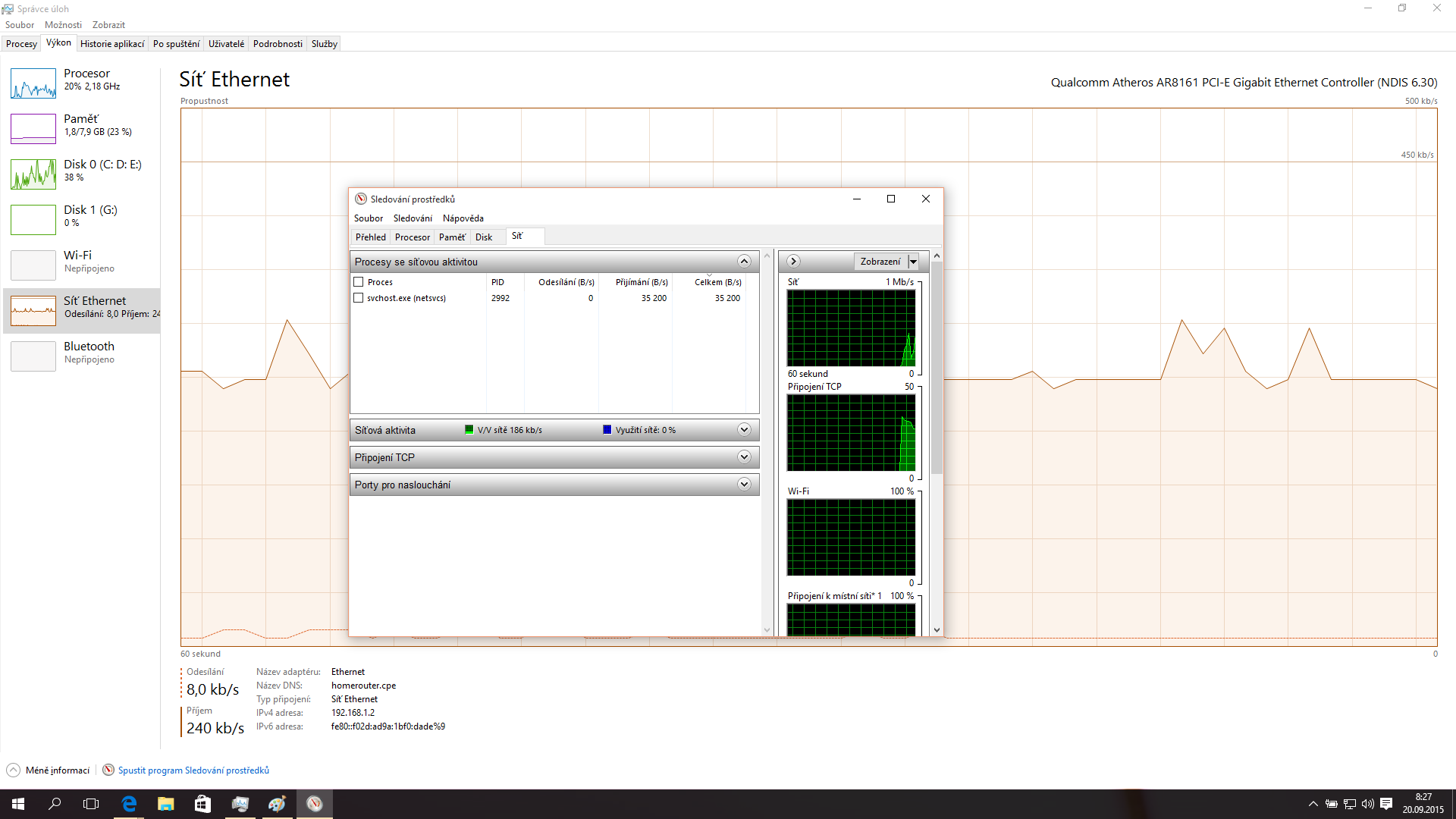Open Microsoft Edge from the taskbar
This screenshot has height=819, width=1456.
tap(129, 804)
